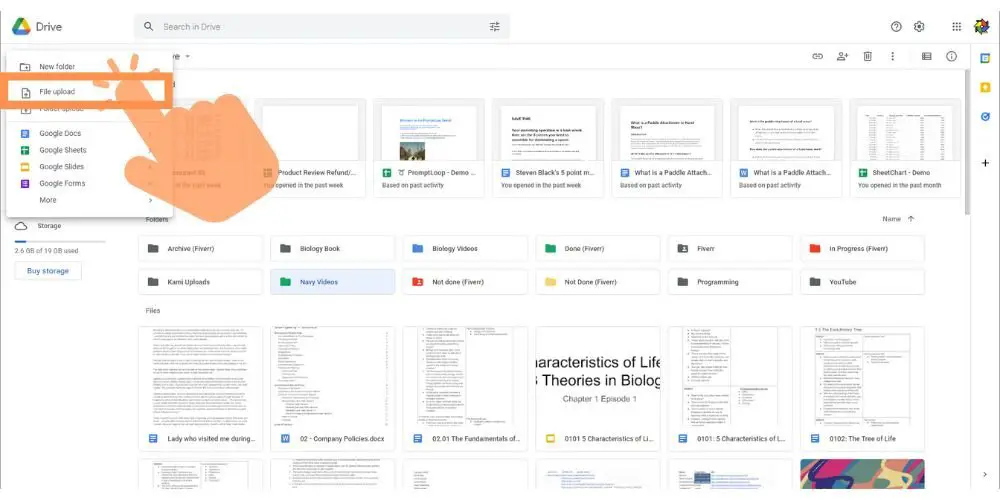Click the Storage label in sidebar
The image size is (1000, 500).
[x=49, y=226]
